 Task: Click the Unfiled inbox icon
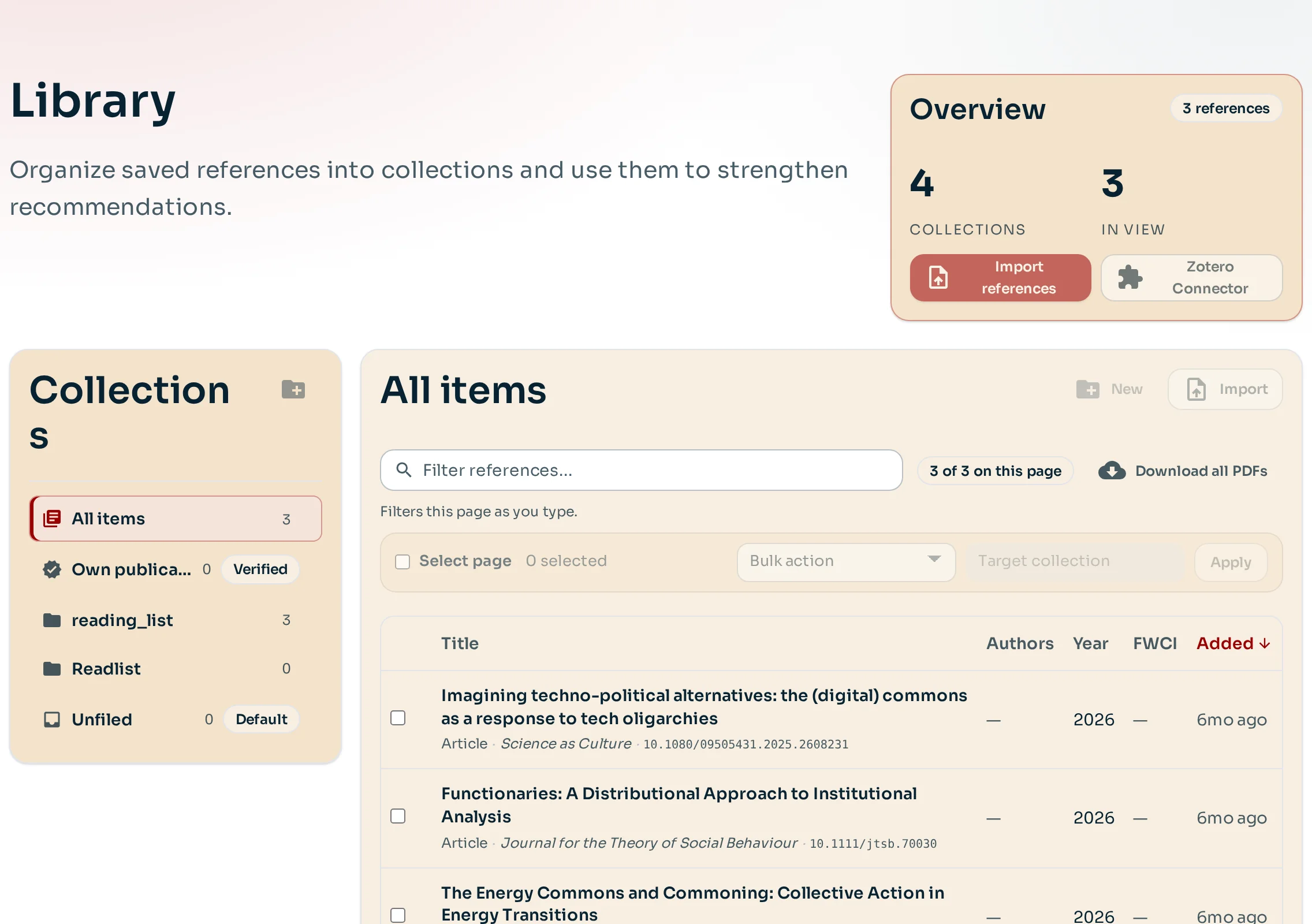[x=52, y=720]
